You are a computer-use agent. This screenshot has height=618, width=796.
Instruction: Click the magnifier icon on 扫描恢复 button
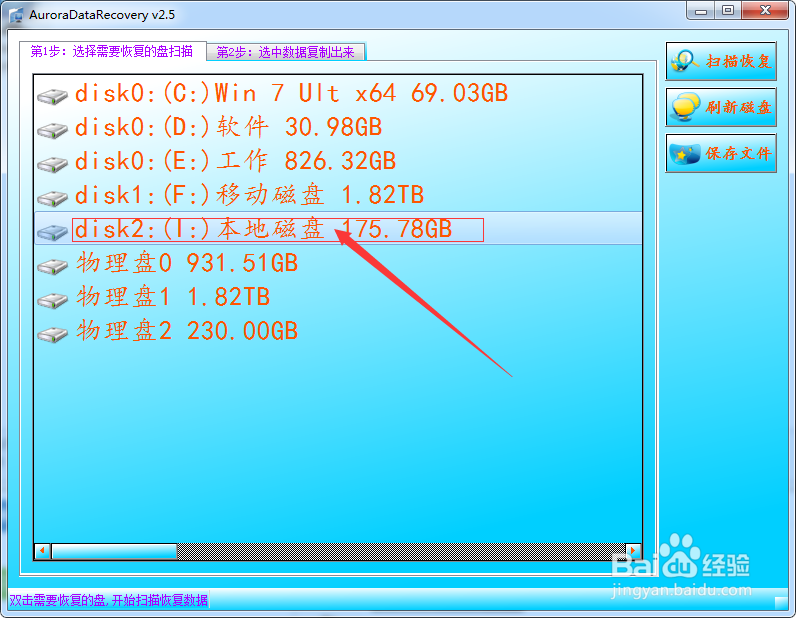pos(685,61)
